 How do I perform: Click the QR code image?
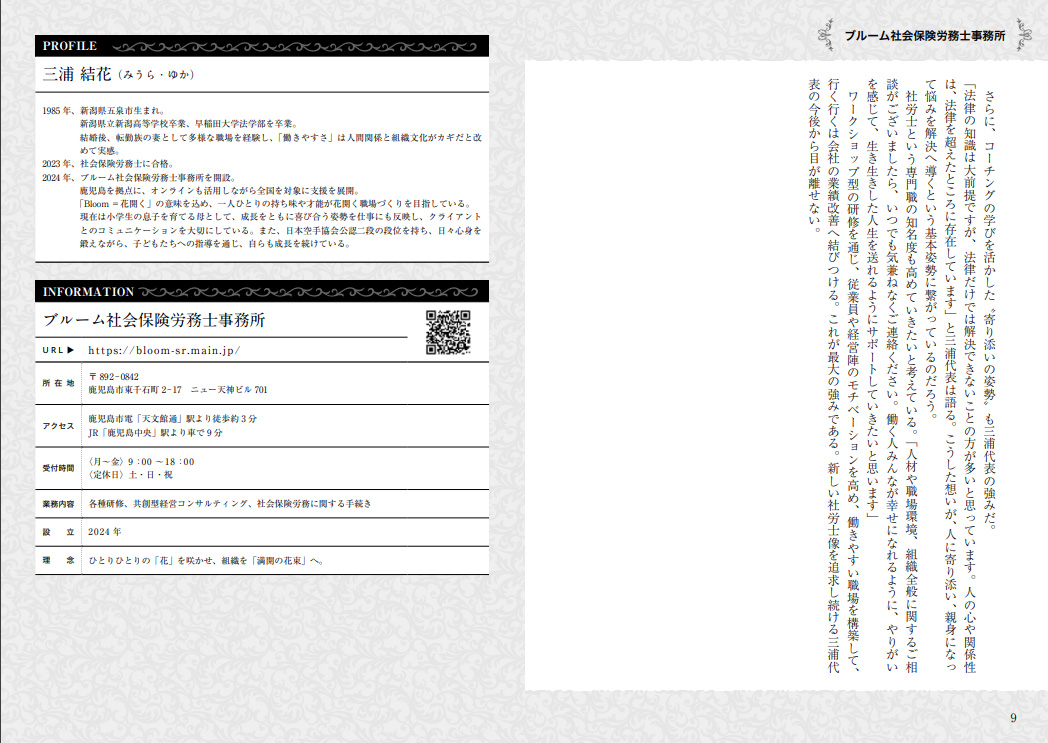(x=448, y=333)
